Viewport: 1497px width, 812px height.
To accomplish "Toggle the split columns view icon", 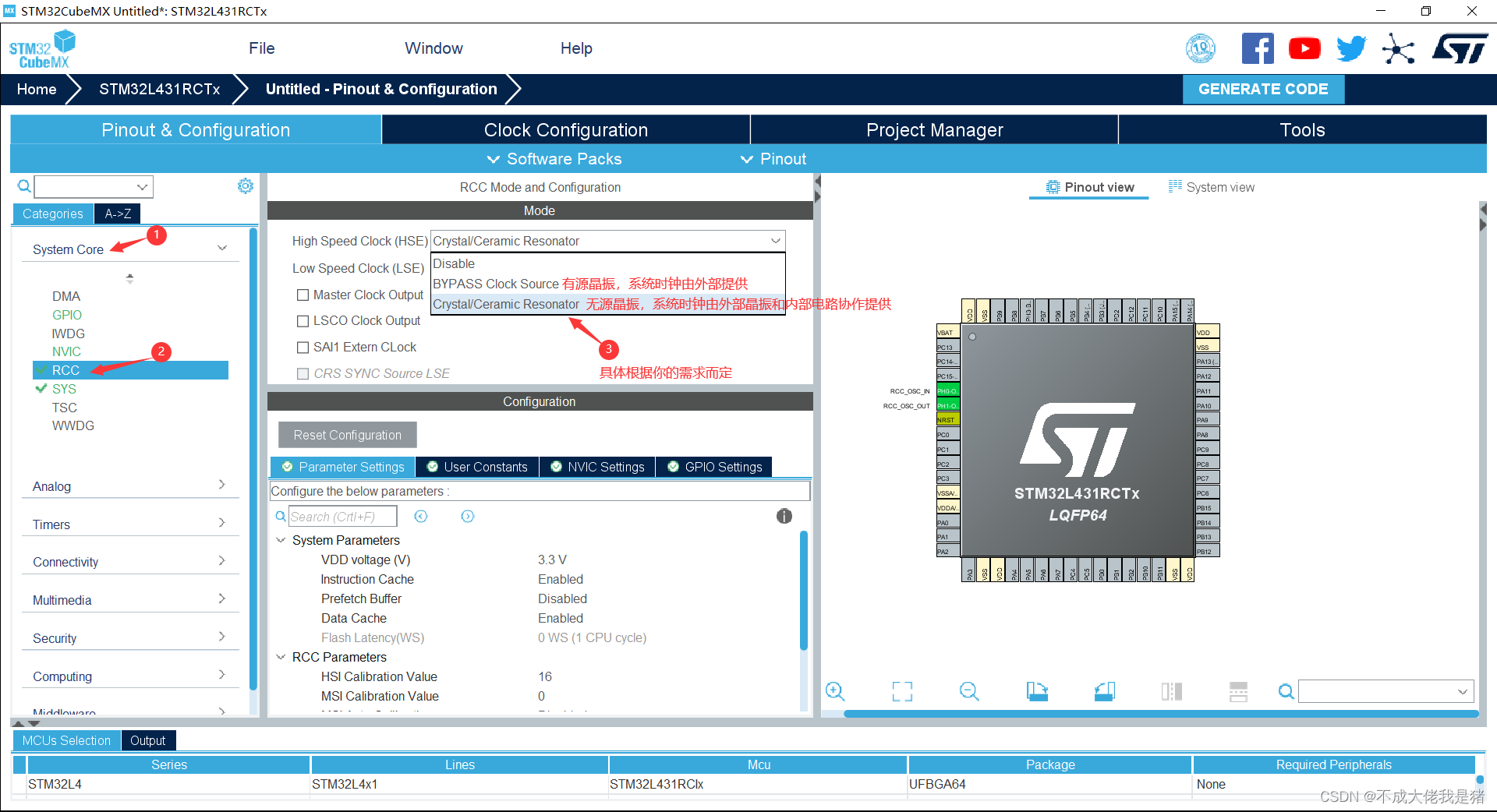I will point(1171,691).
